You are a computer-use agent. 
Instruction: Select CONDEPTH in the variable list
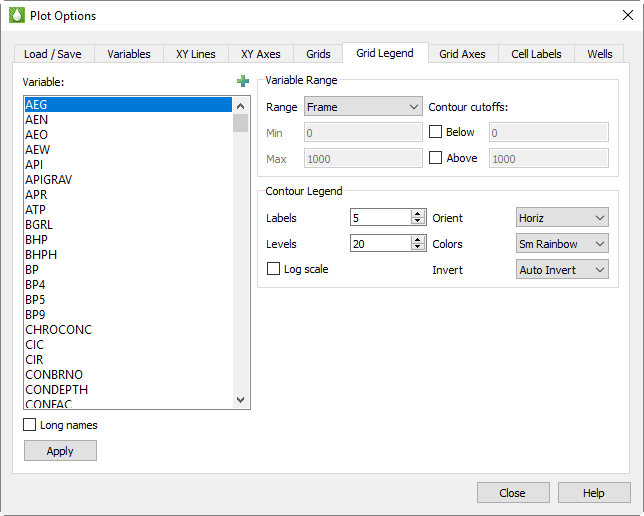[128, 389]
